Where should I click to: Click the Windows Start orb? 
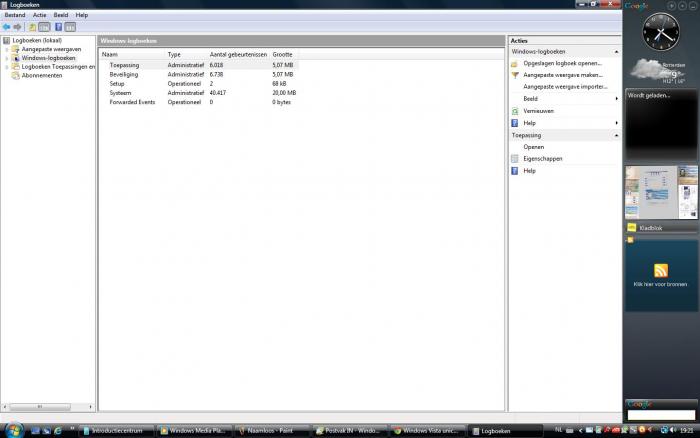click(14, 430)
